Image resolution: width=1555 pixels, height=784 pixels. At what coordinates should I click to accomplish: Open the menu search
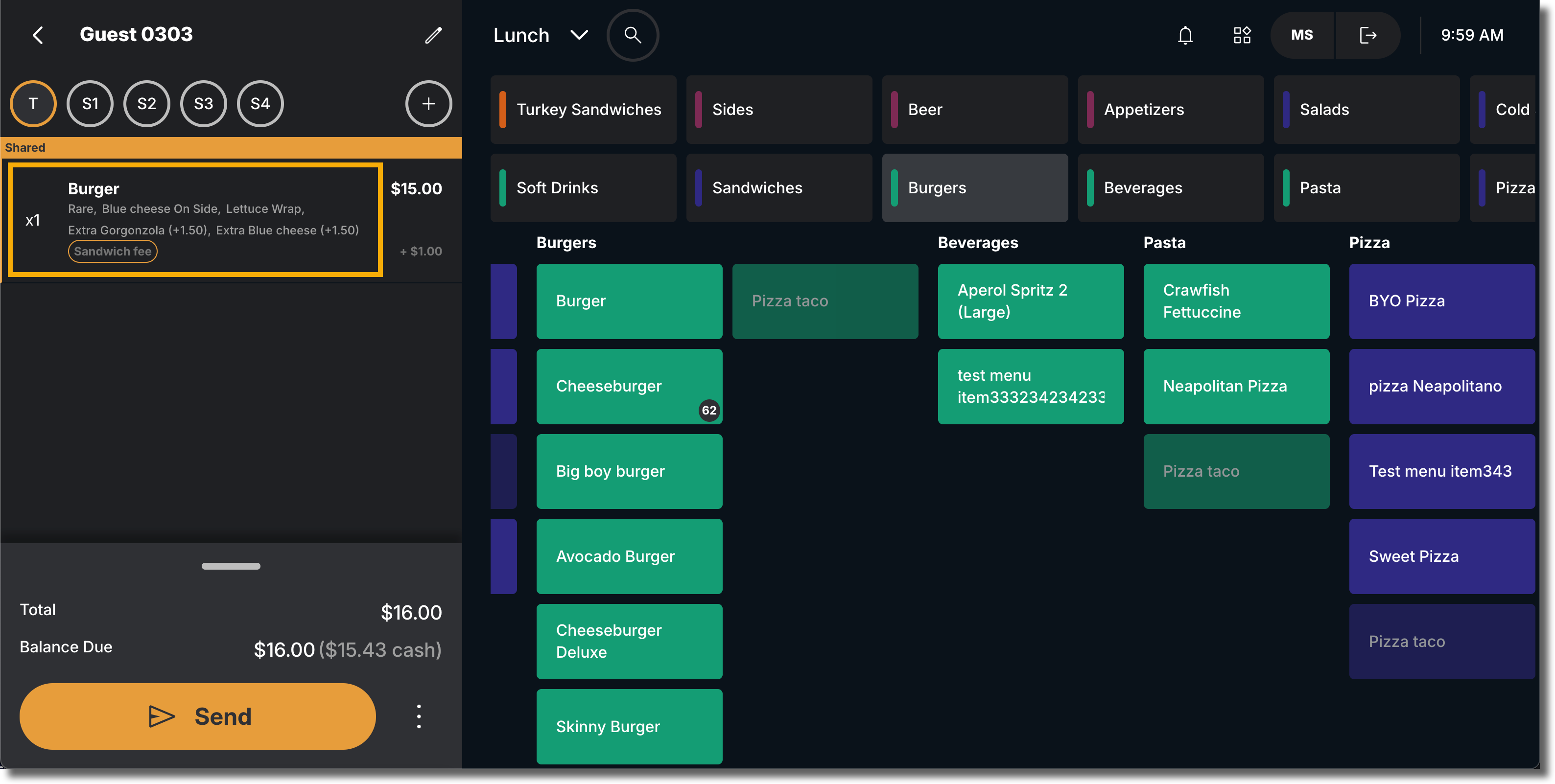633,35
